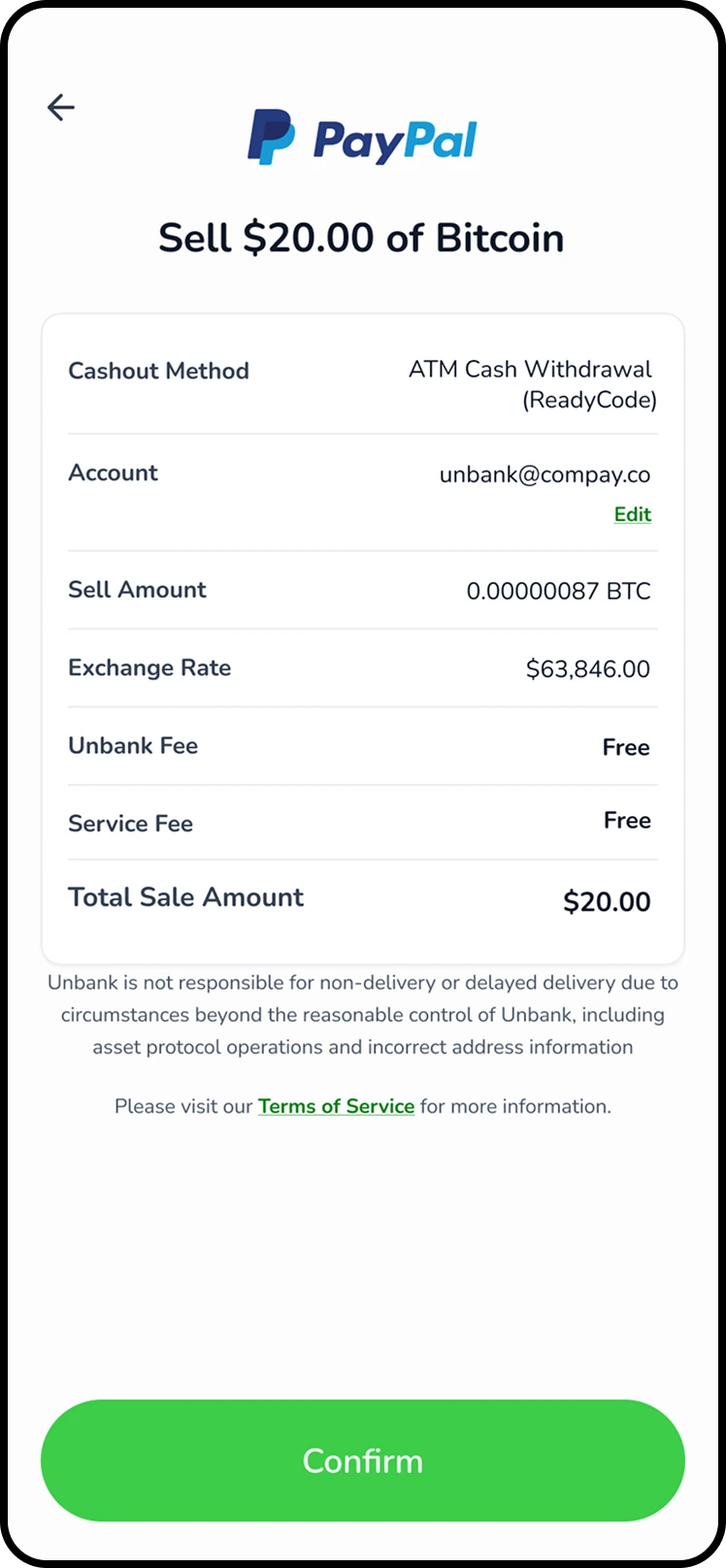Edit the PayPal account email

[632, 514]
